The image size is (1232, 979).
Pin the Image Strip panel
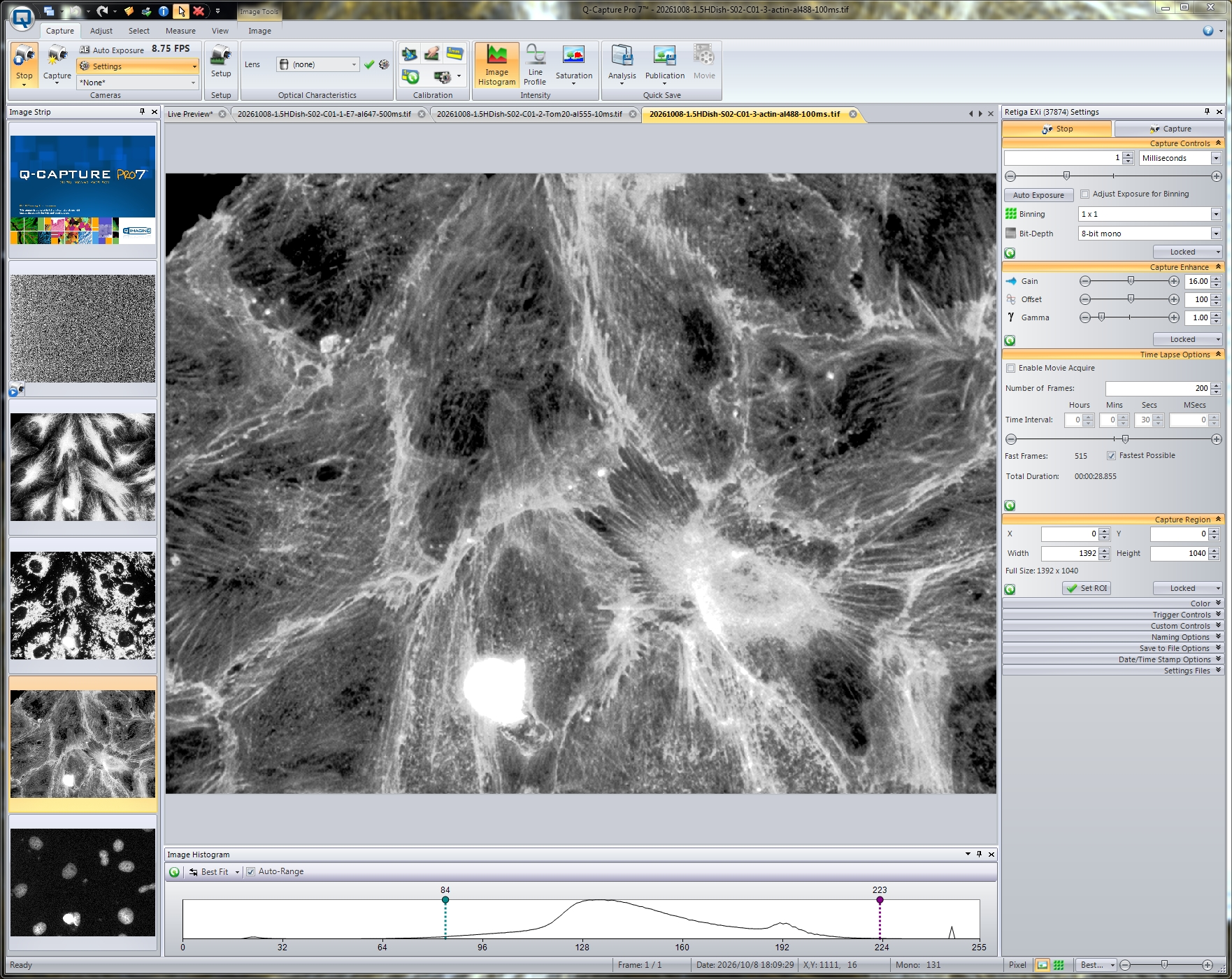pyautogui.click(x=142, y=112)
